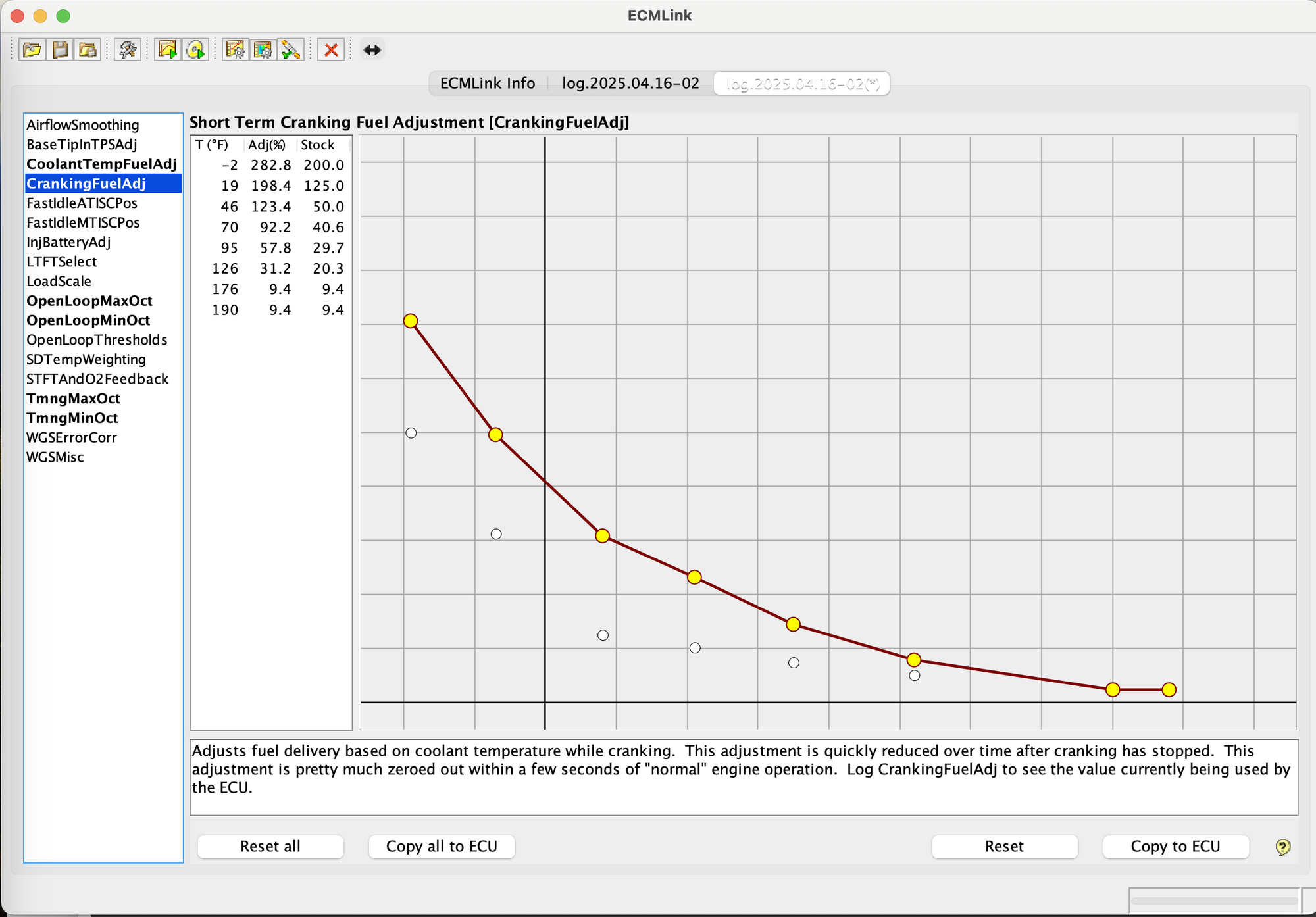The width and height of the screenshot is (1316, 917).
Task: Select the yellow graph point for 126°F
Action: click(913, 660)
